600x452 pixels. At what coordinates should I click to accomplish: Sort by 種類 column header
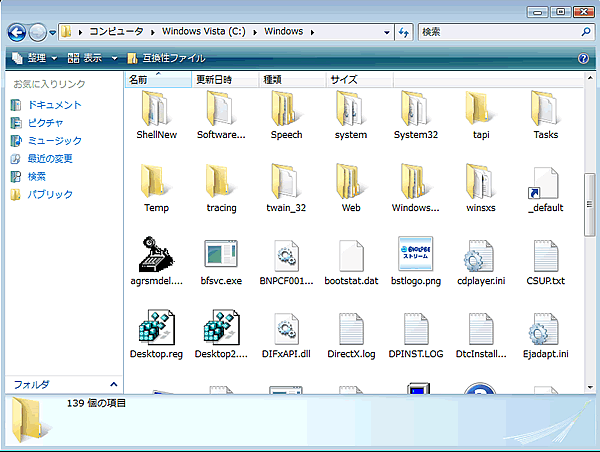coord(292,80)
